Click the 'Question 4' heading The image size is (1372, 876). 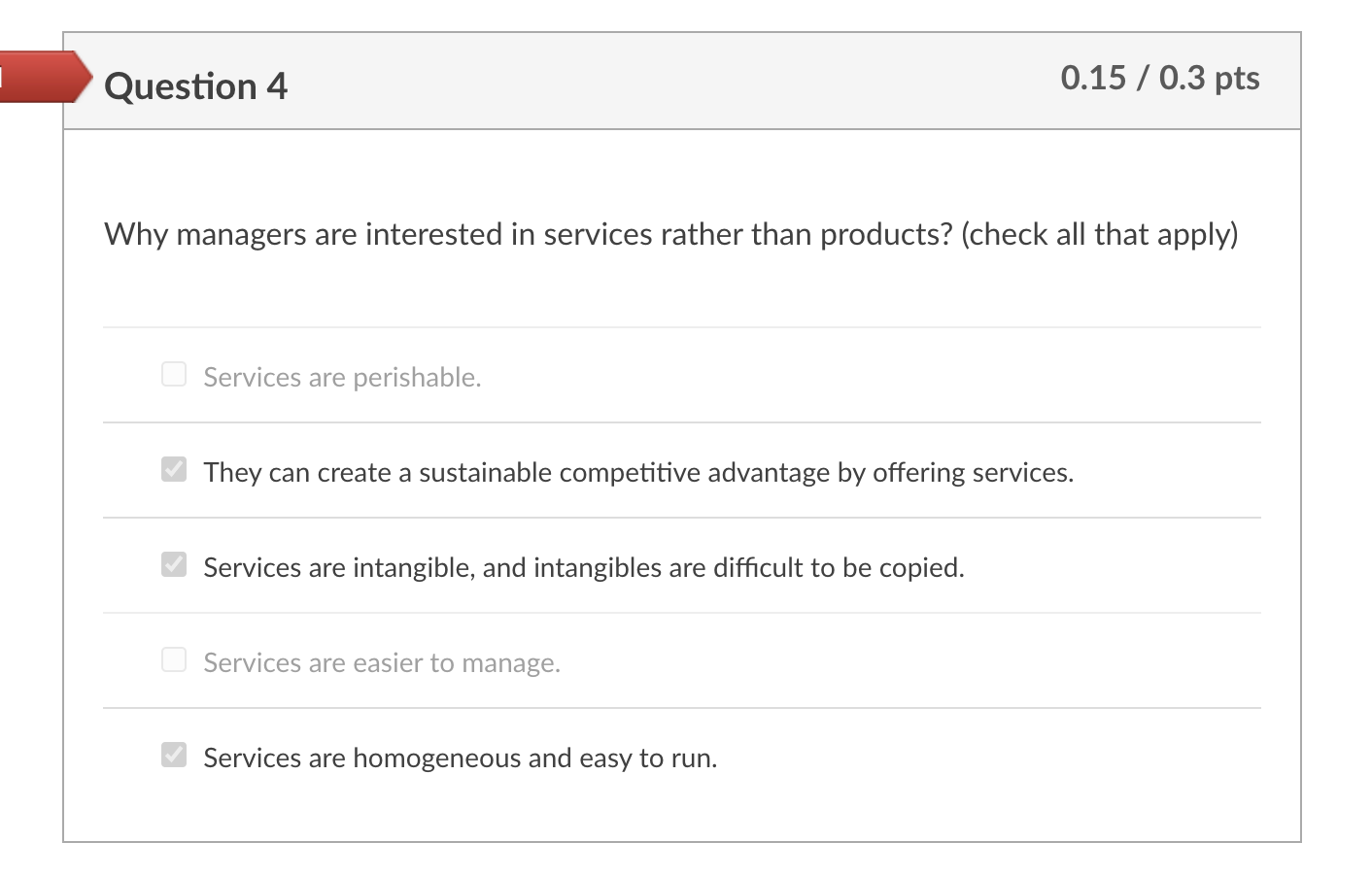point(195,85)
